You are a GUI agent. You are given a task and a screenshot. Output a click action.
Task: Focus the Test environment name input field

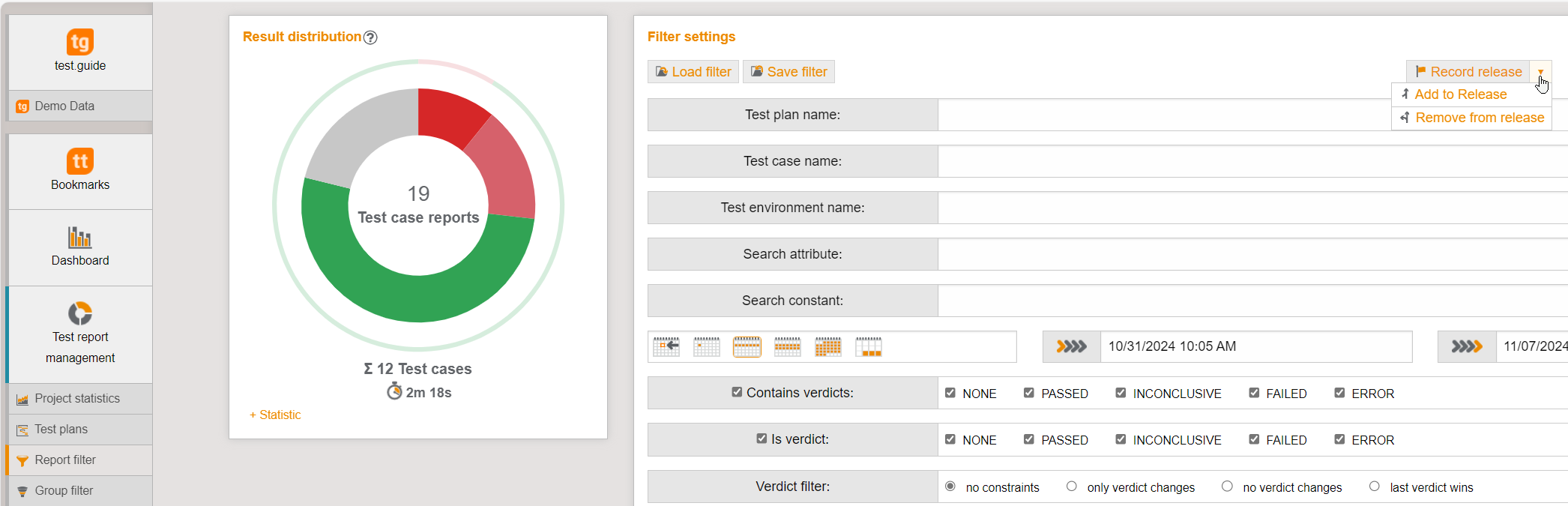(1252, 208)
